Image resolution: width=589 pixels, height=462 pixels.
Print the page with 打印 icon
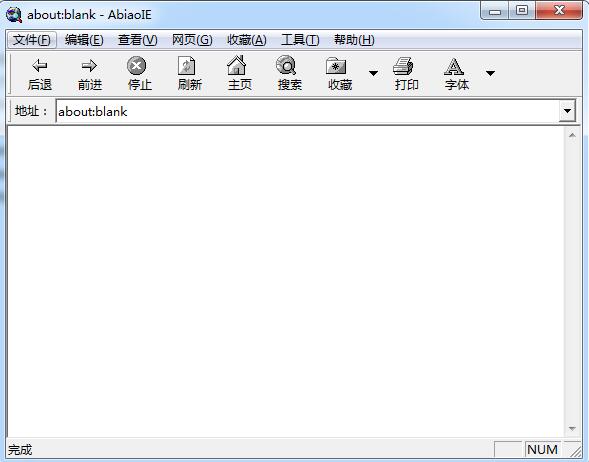tap(403, 66)
